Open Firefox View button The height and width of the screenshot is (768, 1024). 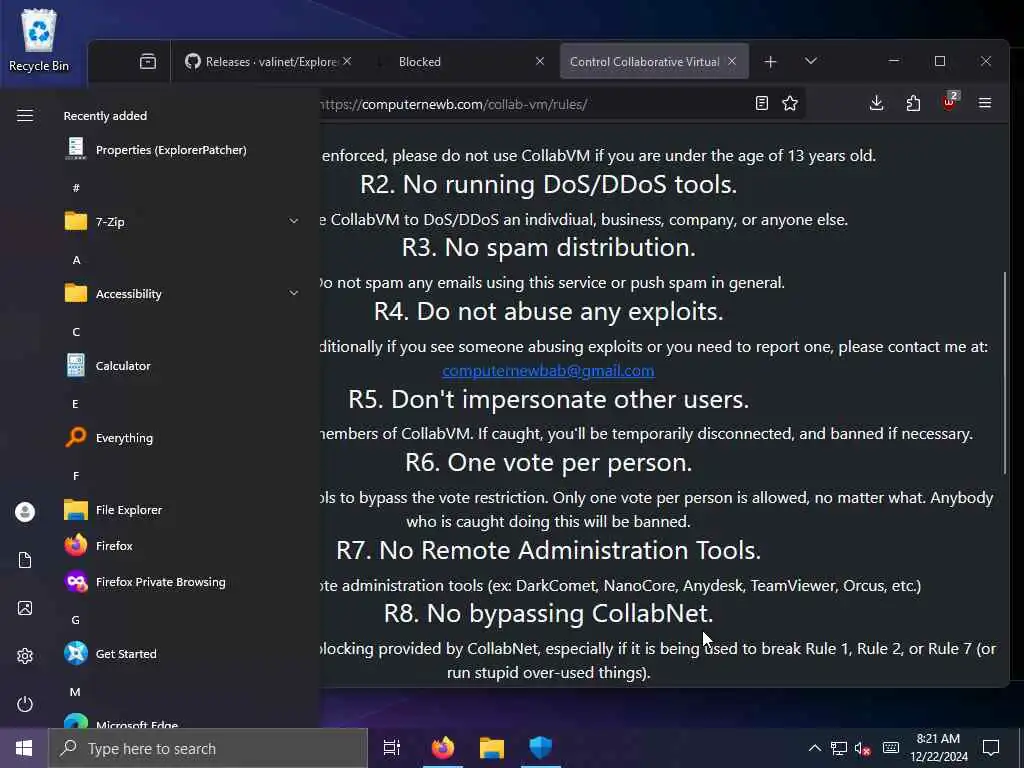[148, 61]
